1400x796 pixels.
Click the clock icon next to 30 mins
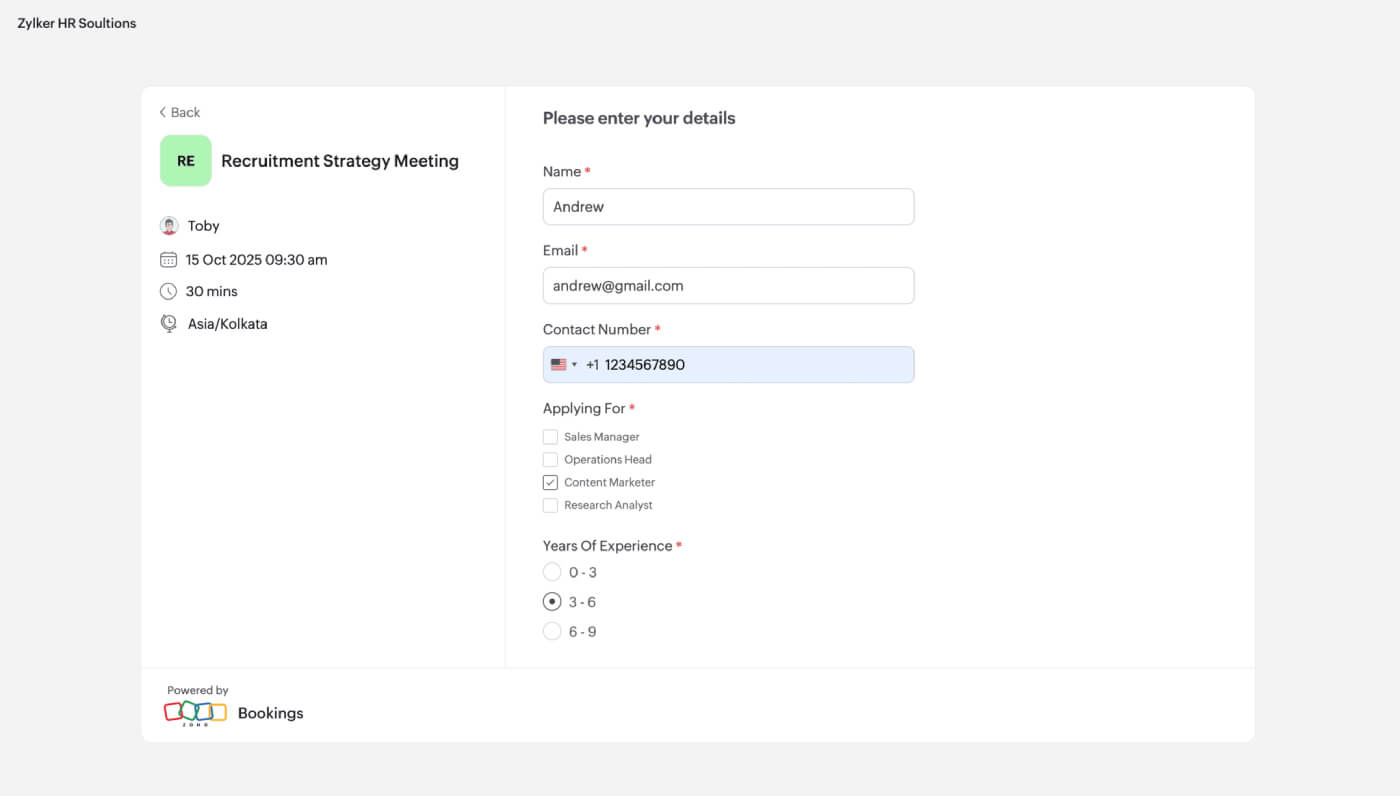(x=168, y=291)
